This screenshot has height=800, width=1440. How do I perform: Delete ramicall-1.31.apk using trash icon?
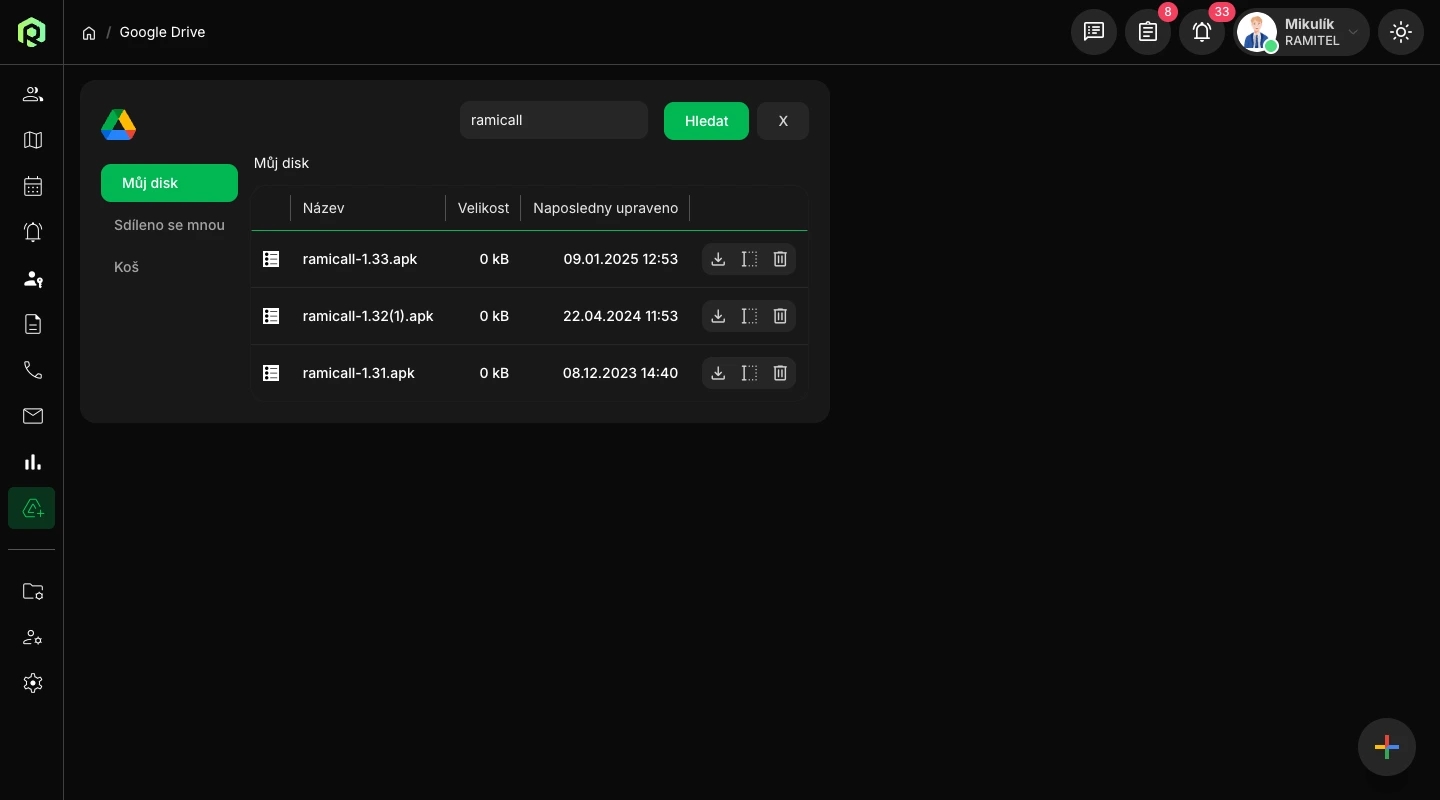click(780, 373)
